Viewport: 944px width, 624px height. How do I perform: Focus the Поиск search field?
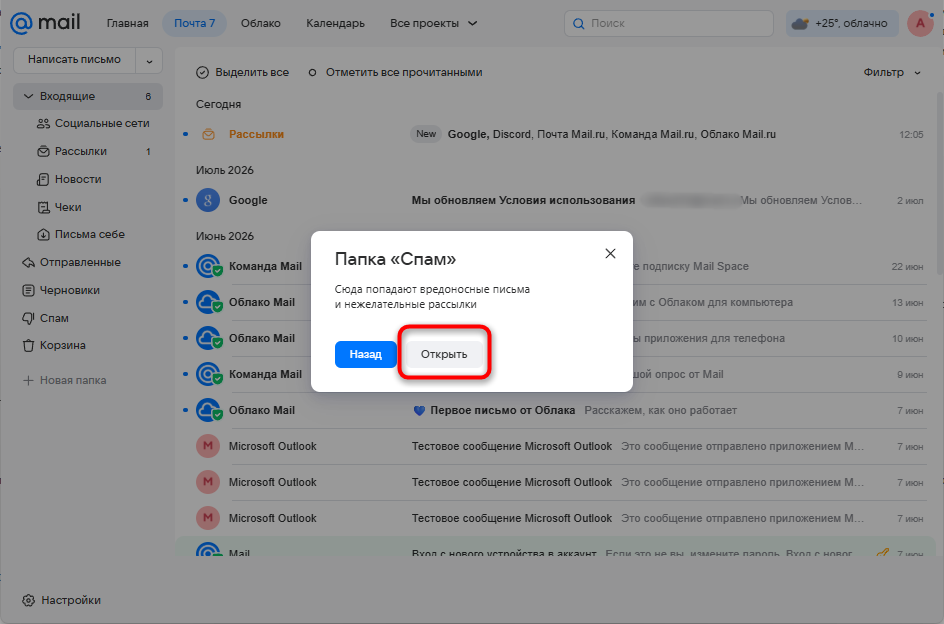(669, 23)
